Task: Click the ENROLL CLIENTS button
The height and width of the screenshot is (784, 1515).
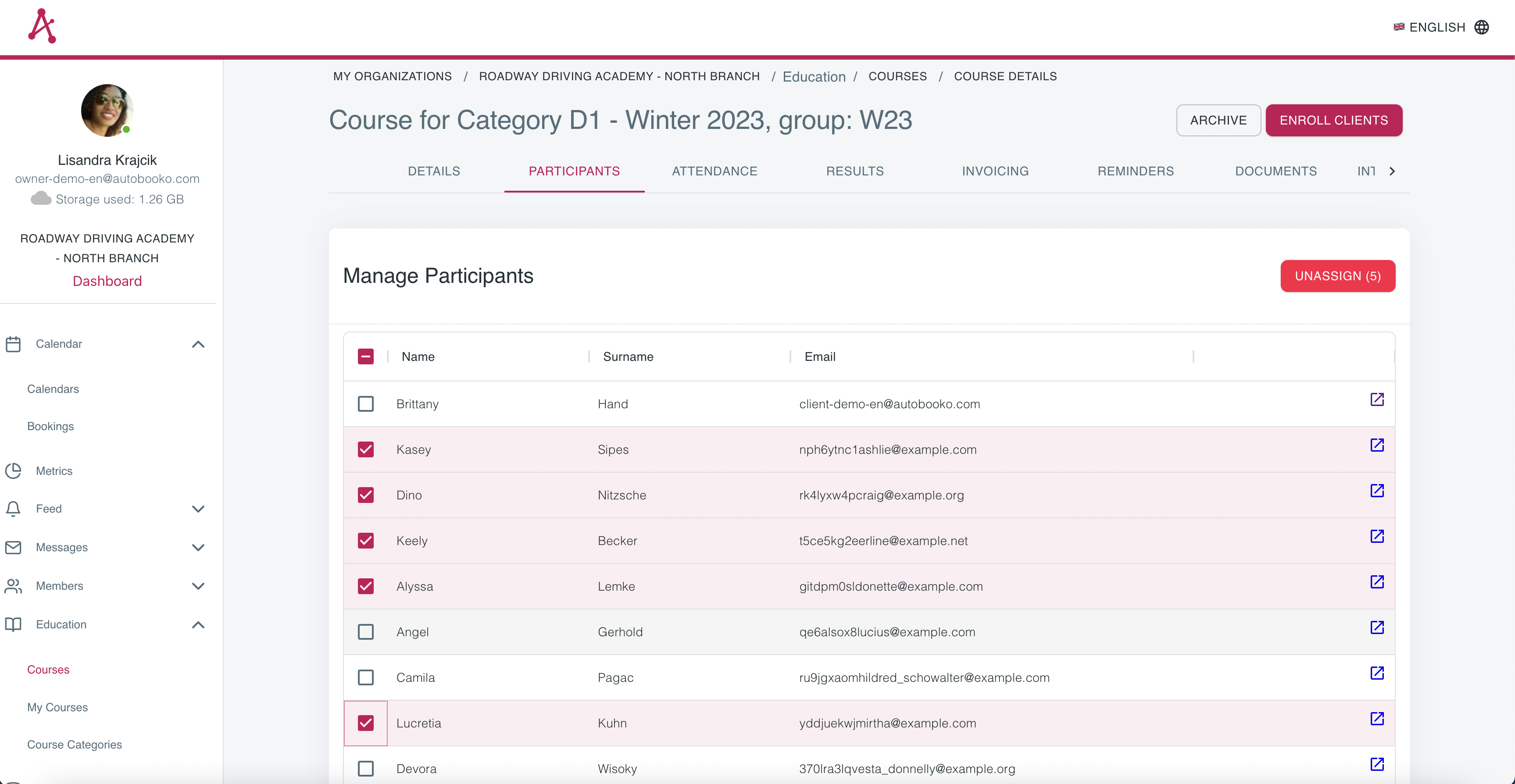Action: coord(1334,120)
